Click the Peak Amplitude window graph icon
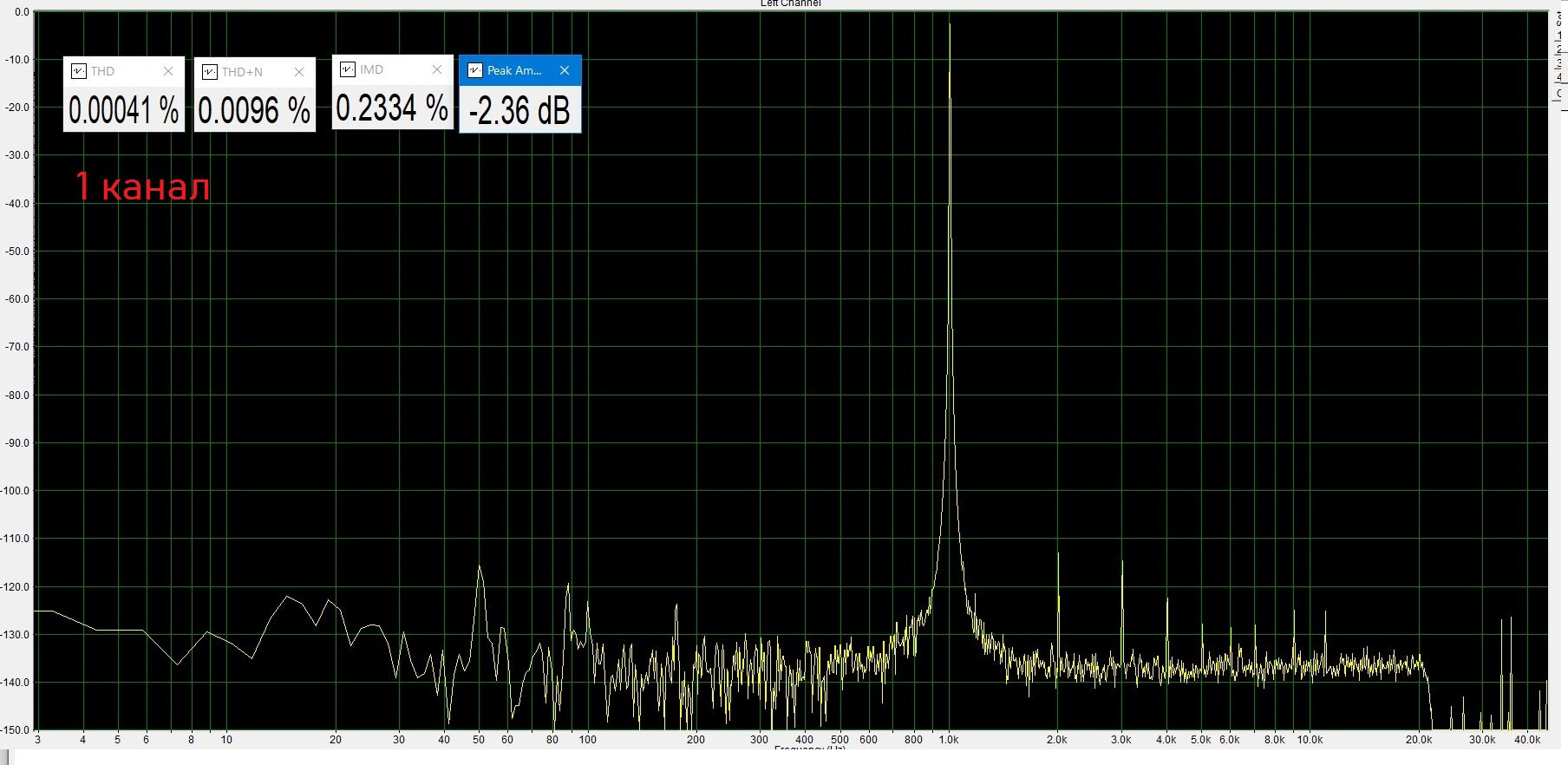 [x=474, y=70]
